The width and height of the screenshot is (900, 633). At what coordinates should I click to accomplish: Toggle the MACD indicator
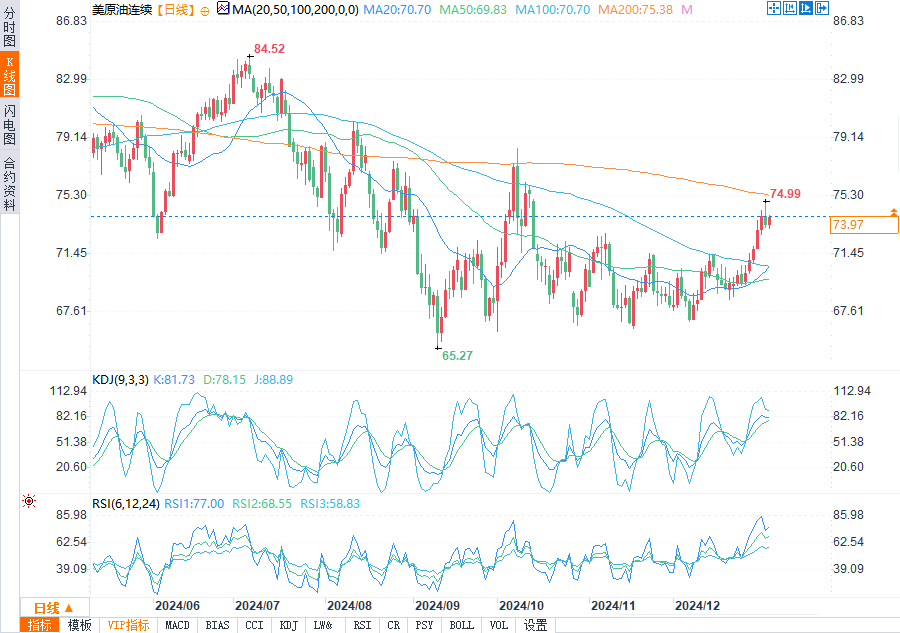tap(177, 625)
